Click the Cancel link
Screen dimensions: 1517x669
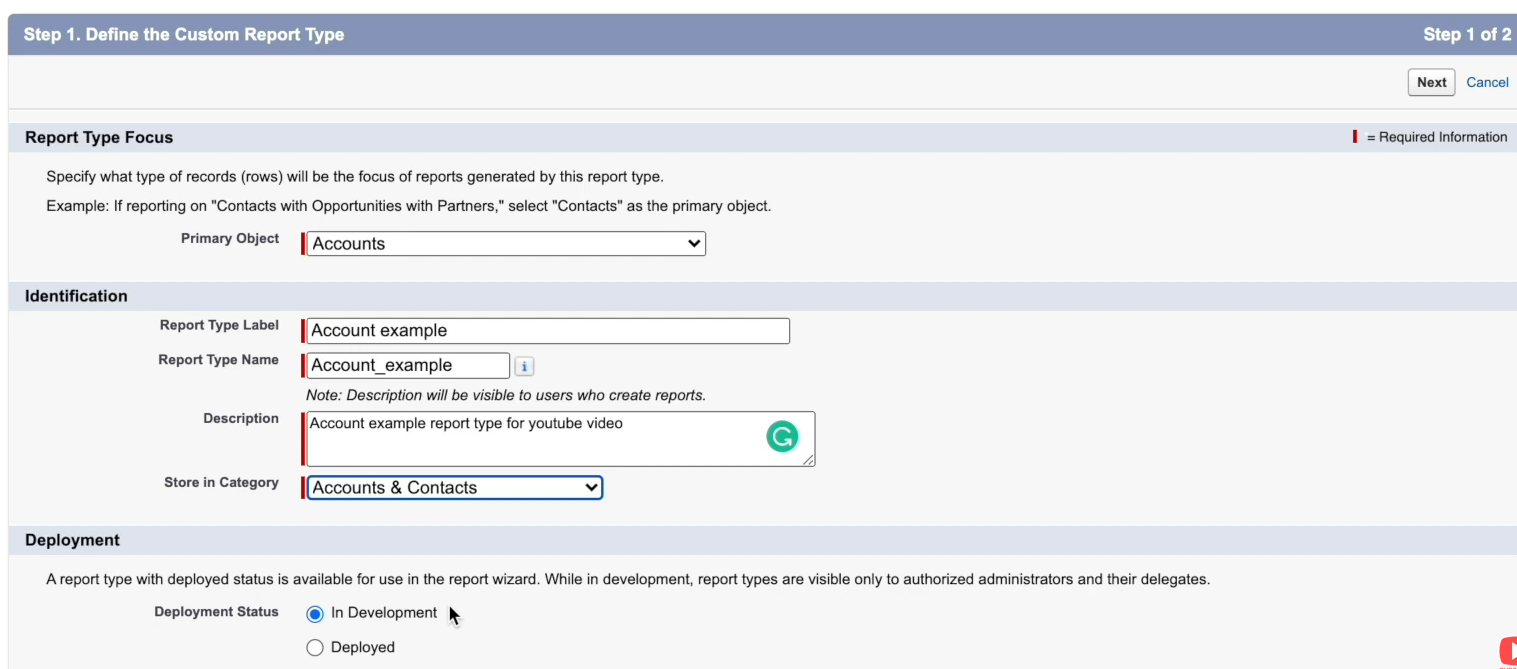pyautogui.click(x=1487, y=82)
